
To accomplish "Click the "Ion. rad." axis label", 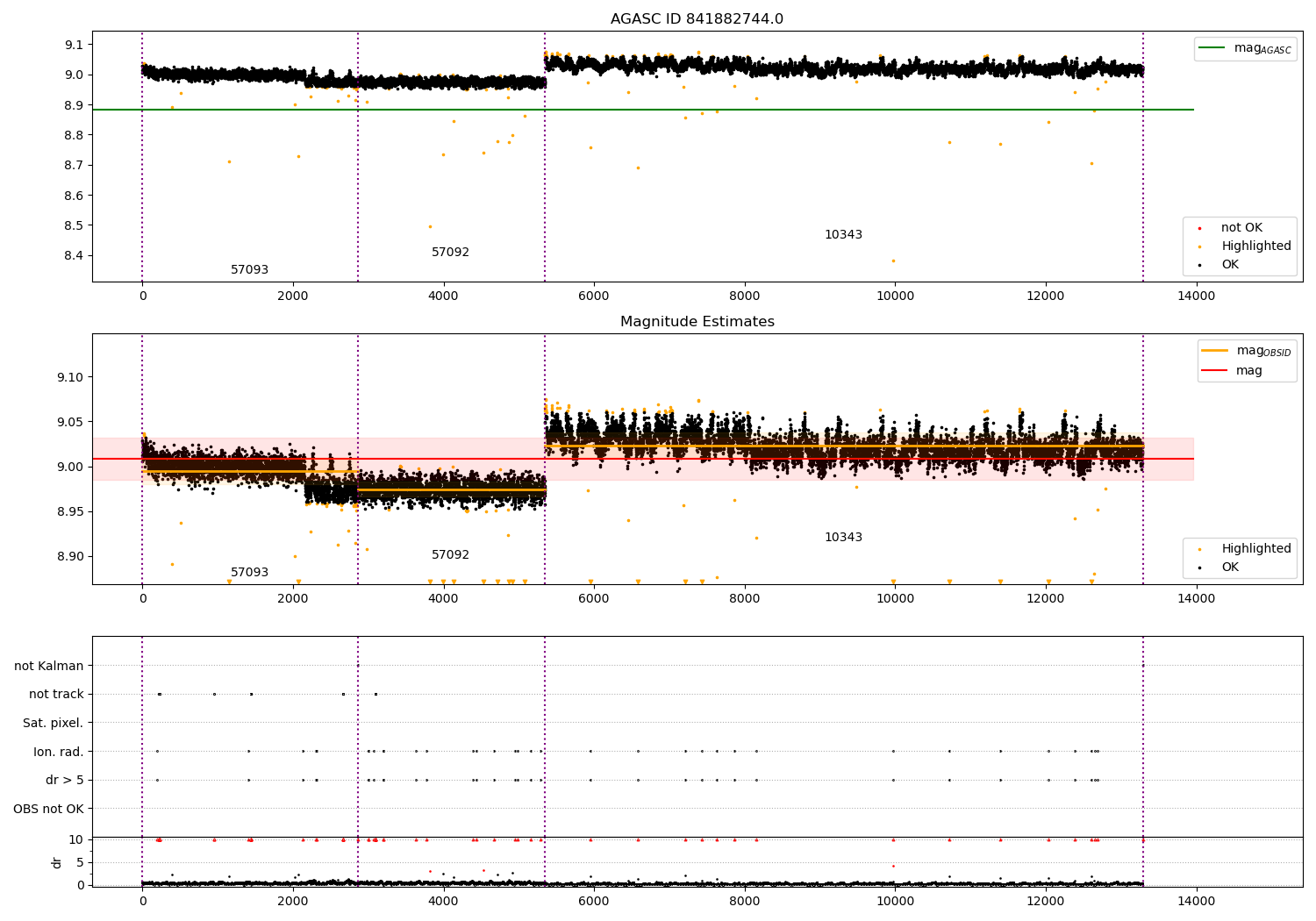I will 59,752.
